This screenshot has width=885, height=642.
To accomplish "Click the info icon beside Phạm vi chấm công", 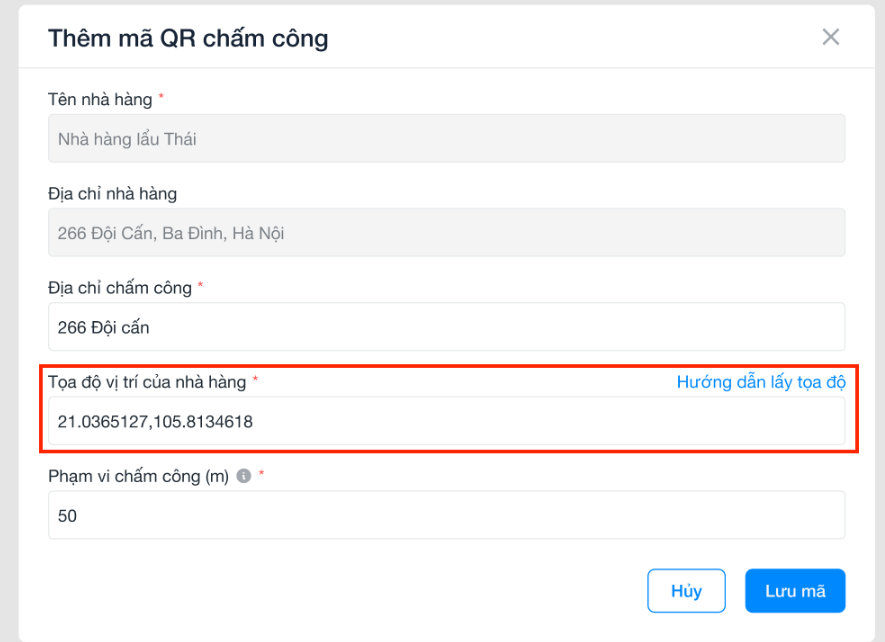I will coord(243,476).
